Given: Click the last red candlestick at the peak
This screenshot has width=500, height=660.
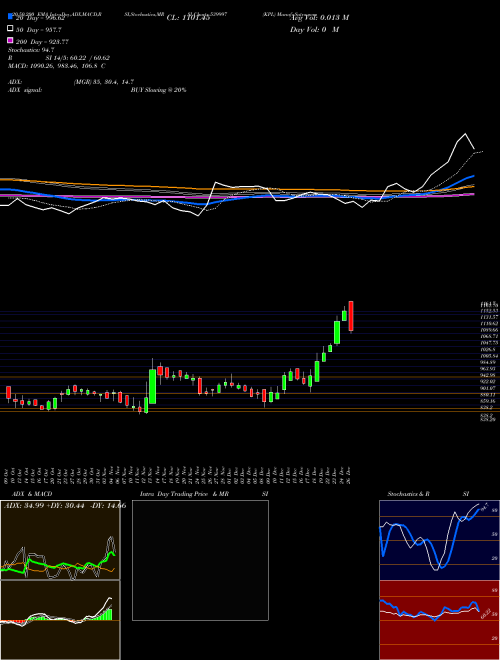Looking at the screenshot, I should pyautogui.click(x=351, y=316).
